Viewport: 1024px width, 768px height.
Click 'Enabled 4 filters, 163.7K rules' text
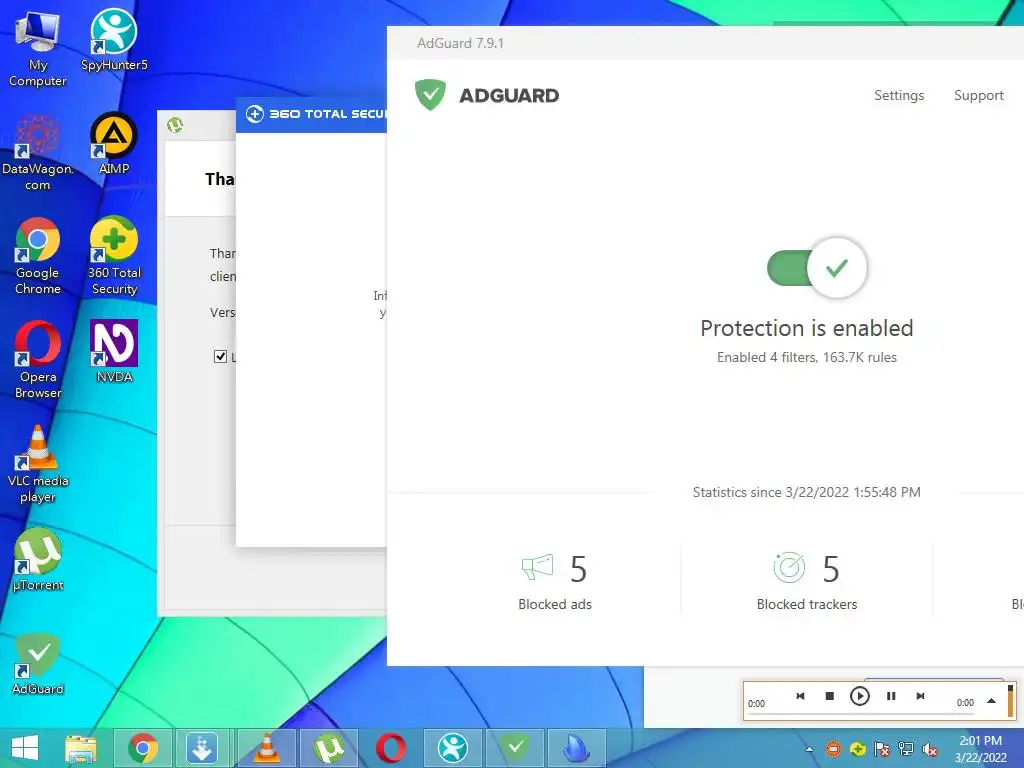tap(807, 357)
